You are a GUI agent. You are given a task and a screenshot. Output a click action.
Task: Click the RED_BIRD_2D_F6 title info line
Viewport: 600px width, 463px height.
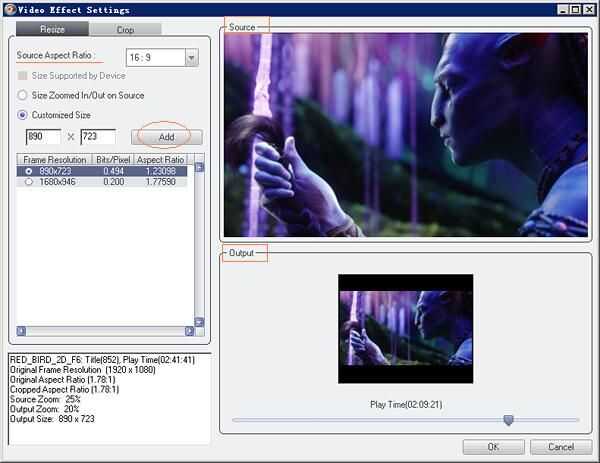102,360
